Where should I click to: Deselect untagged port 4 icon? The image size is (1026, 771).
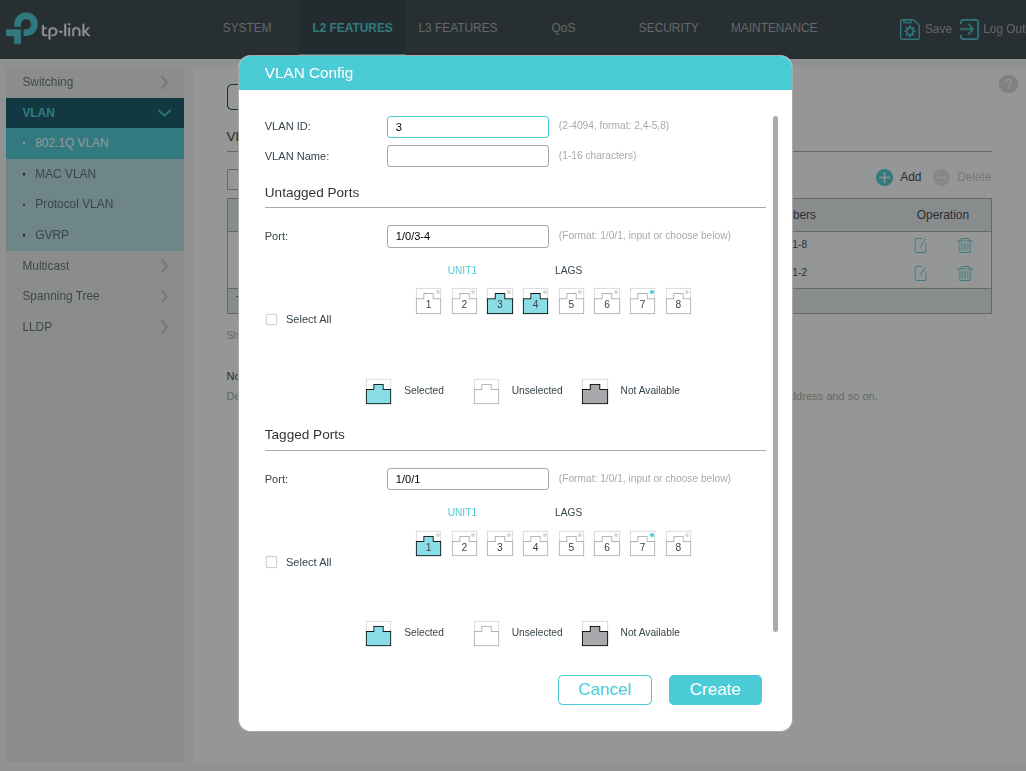click(535, 302)
